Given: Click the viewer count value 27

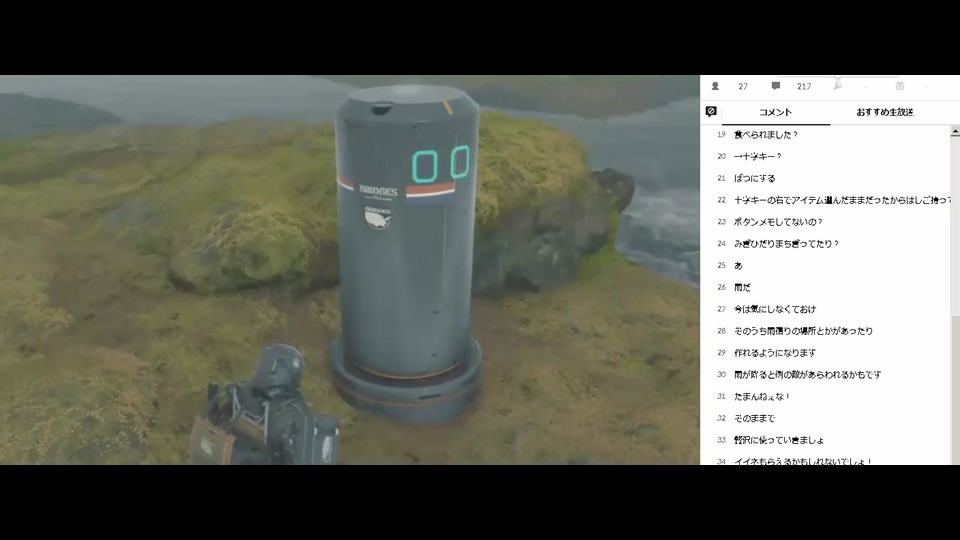Looking at the screenshot, I should click(743, 87).
